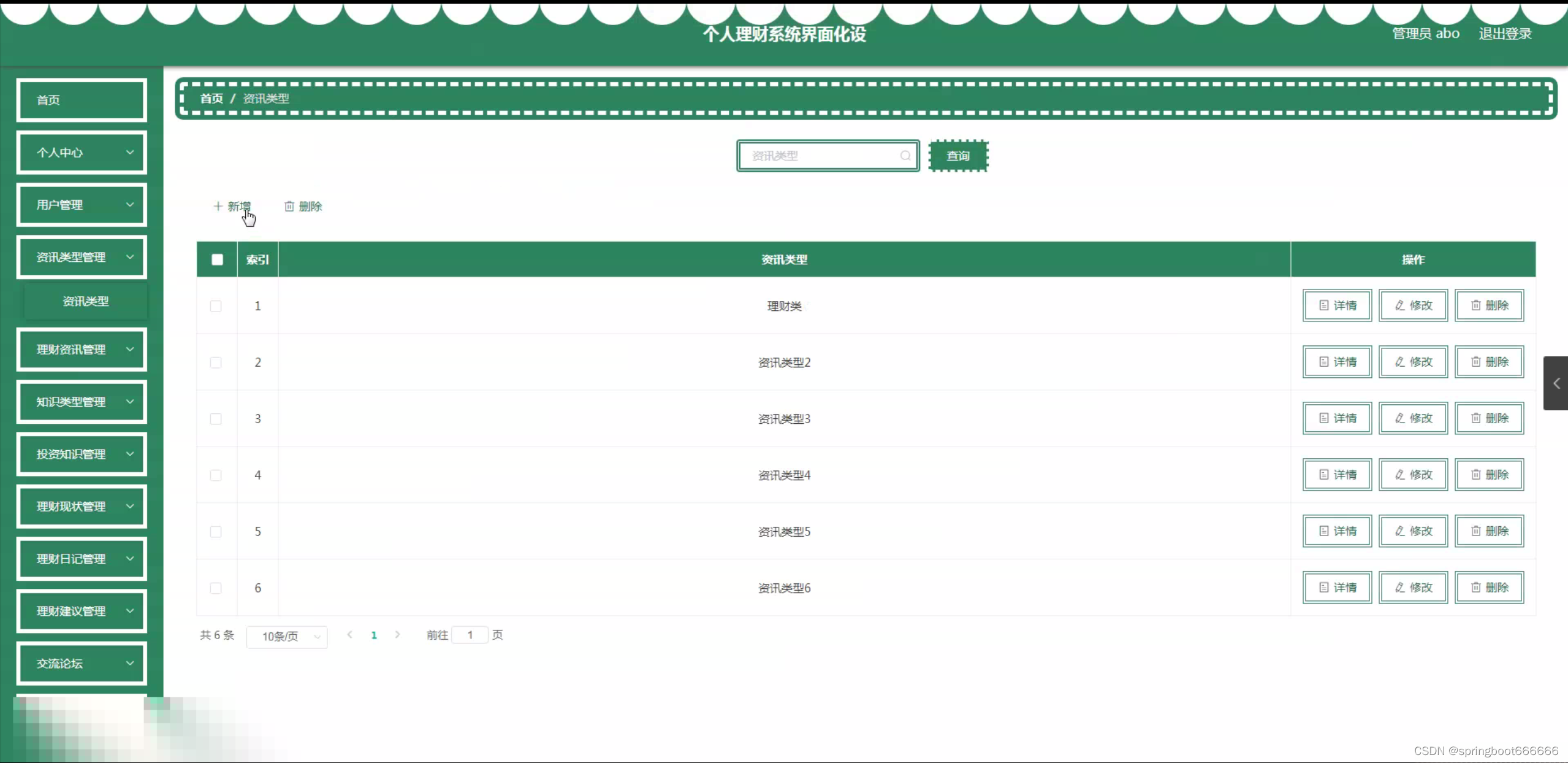Open the 10条/页 page size dropdown
Viewport: 1568px width, 763px height.
pyautogui.click(x=286, y=637)
